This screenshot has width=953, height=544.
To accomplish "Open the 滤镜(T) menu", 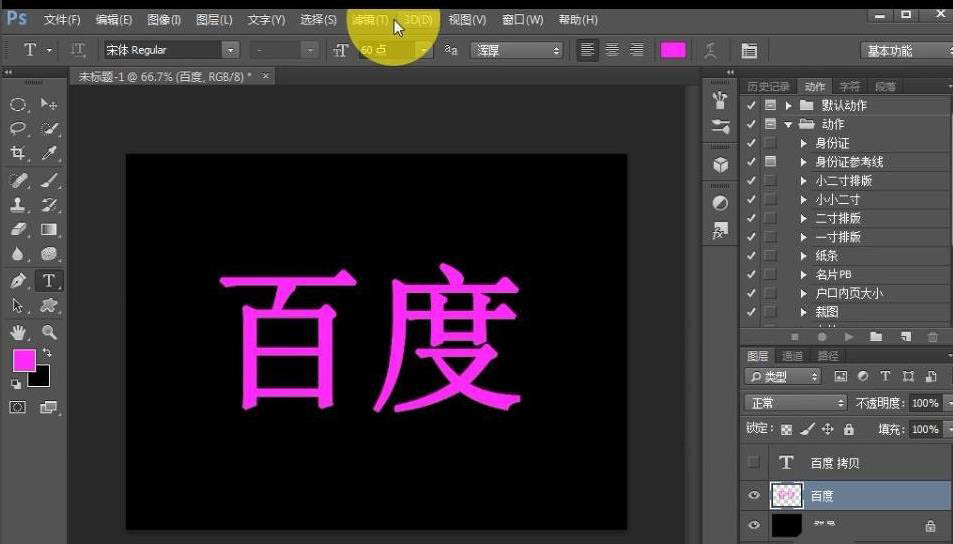I will click(370, 19).
